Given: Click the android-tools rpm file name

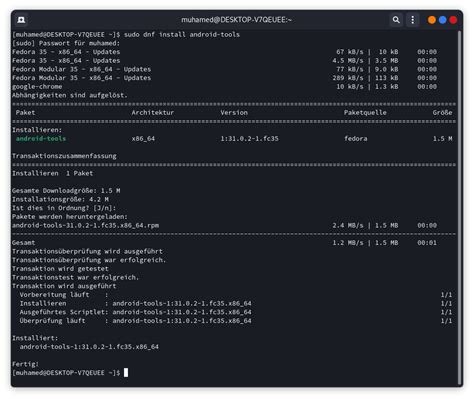Looking at the screenshot, I should coord(85,225).
